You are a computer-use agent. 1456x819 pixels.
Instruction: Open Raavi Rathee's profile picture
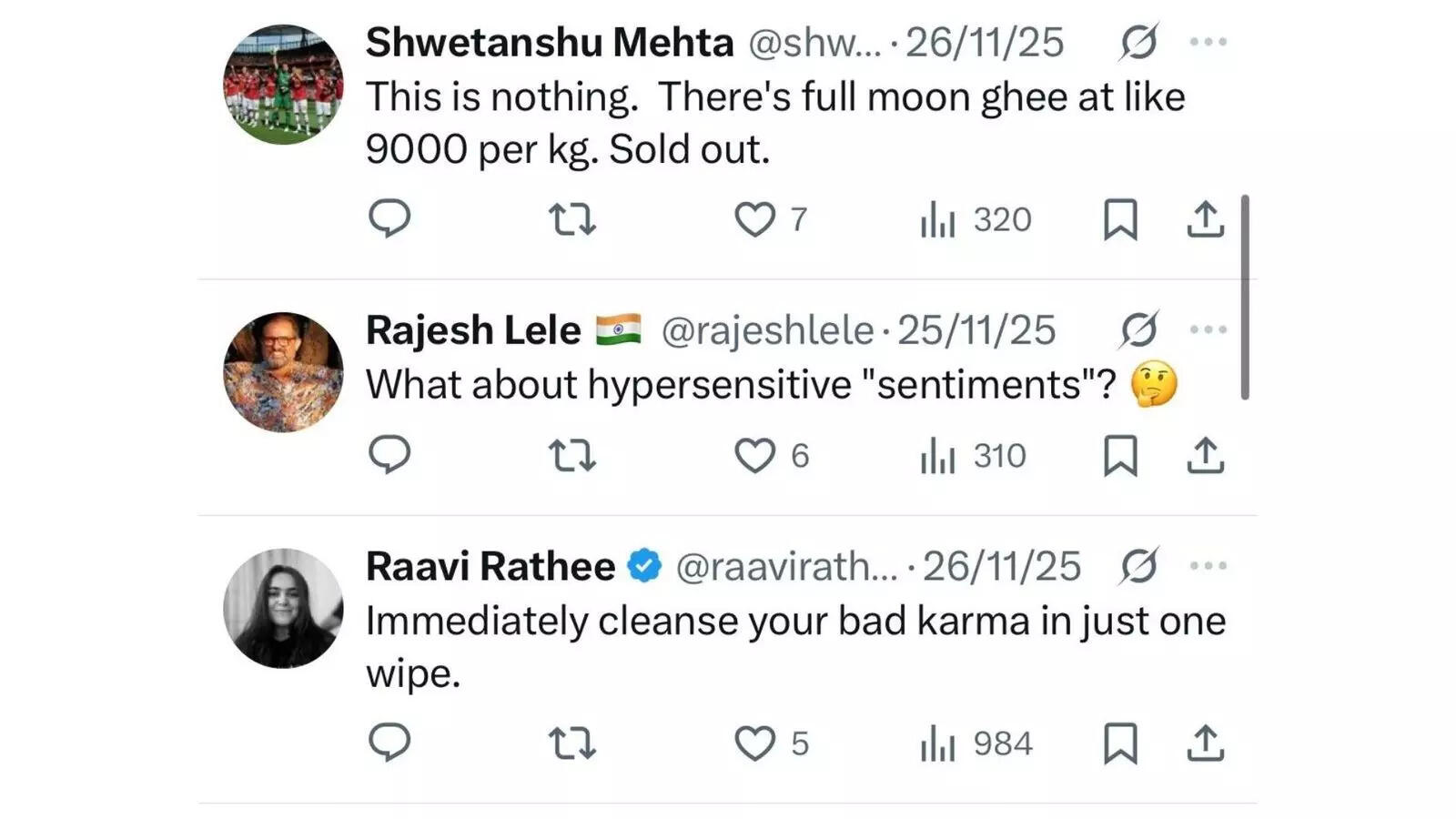click(x=283, y=608)
